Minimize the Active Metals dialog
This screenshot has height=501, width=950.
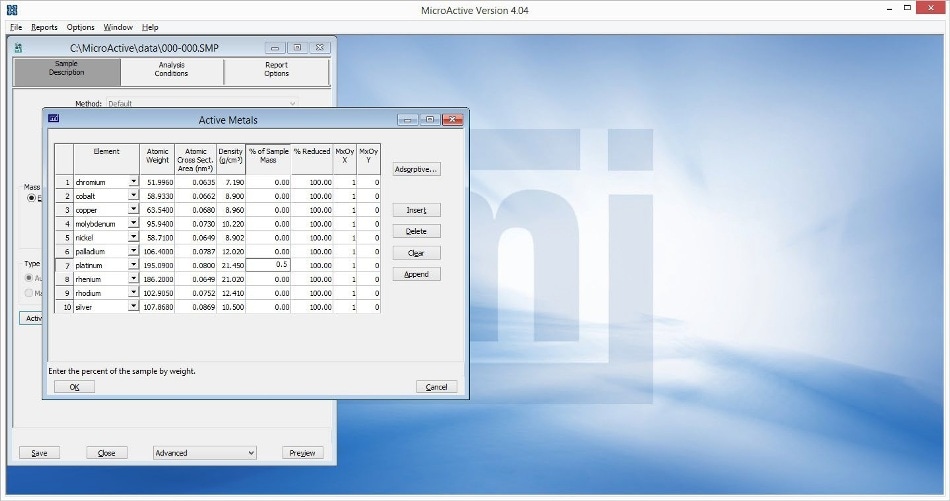coord(408,119)
